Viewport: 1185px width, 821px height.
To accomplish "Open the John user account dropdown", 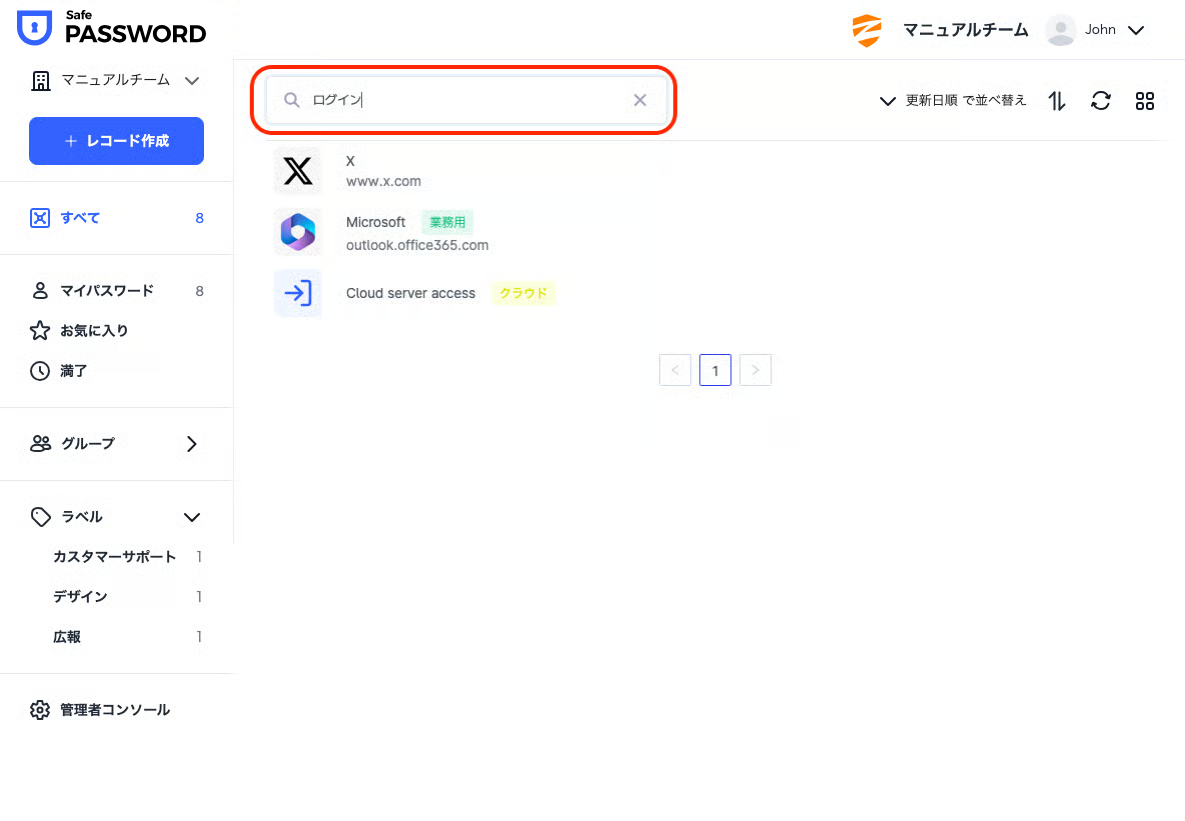I will click(1095, 30).
